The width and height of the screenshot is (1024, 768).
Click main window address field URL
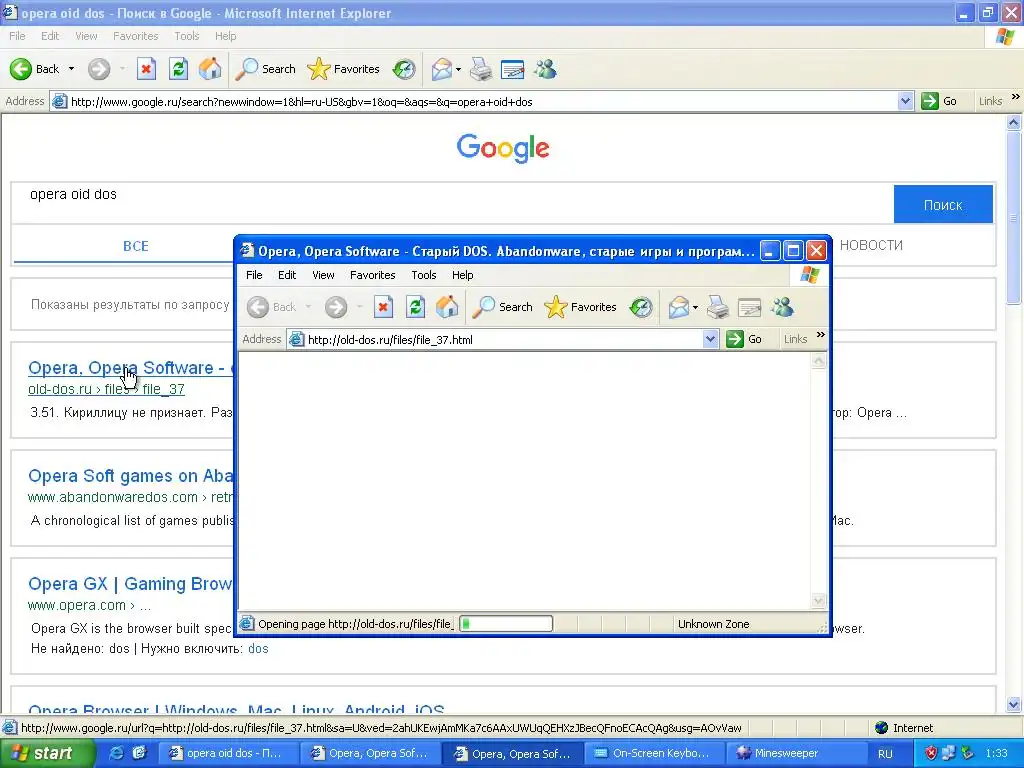click(483, 101)
